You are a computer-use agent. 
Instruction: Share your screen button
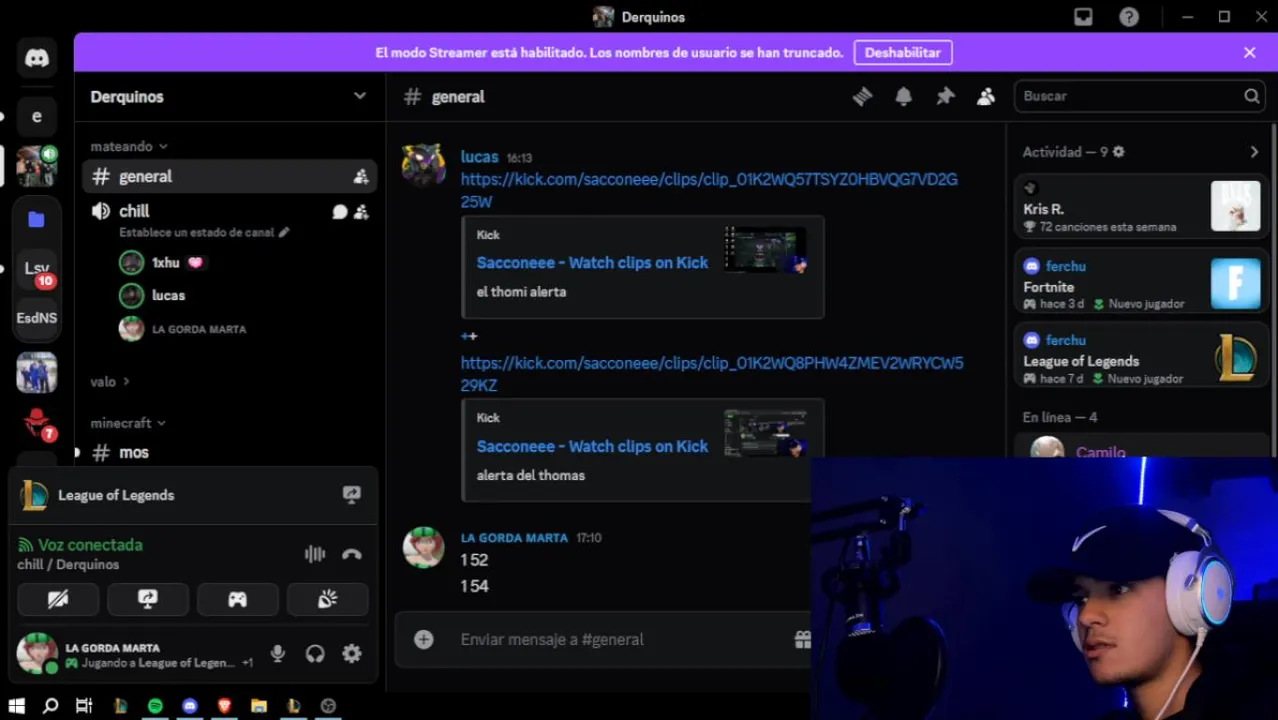pyautogui.click(x=148, y=599)
